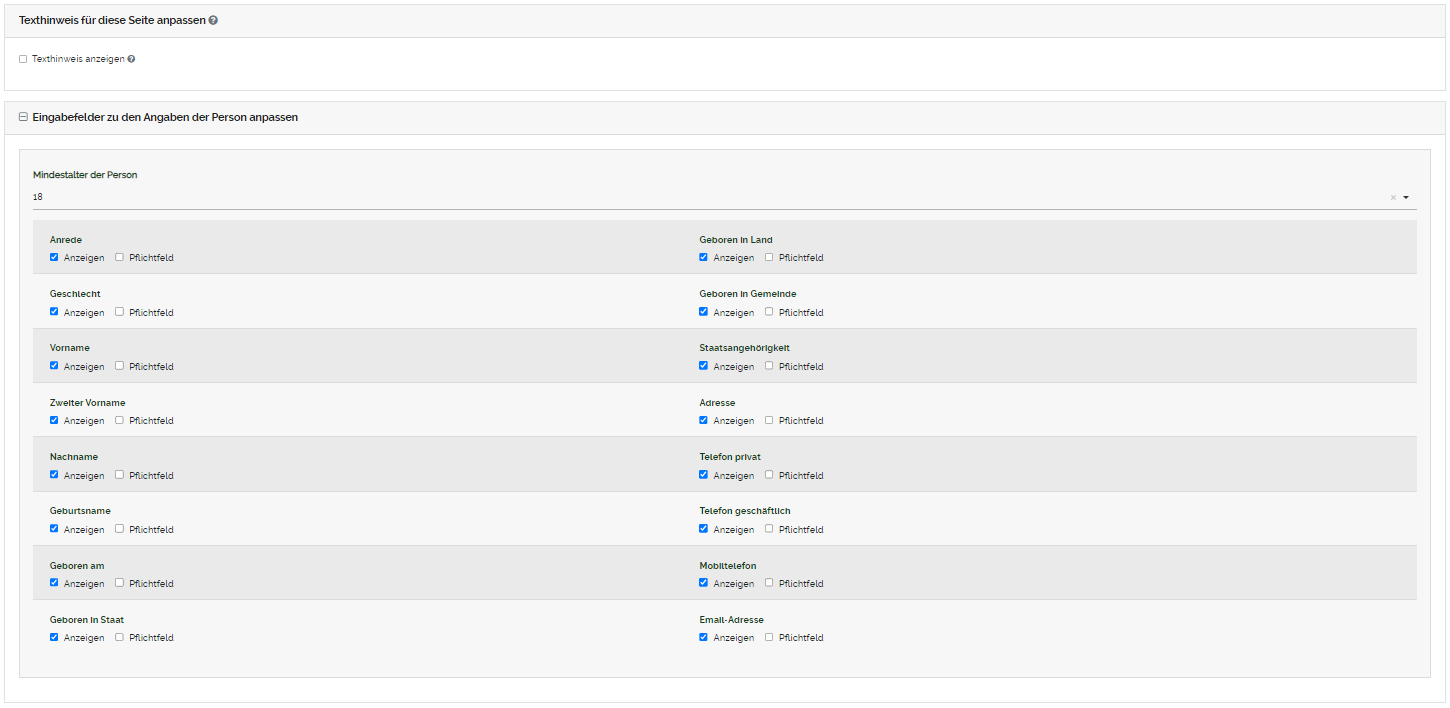Screen dimensions: 1450x708
Task: Mark Nachname as Pflichtfeld
Action: pos(119,475)
